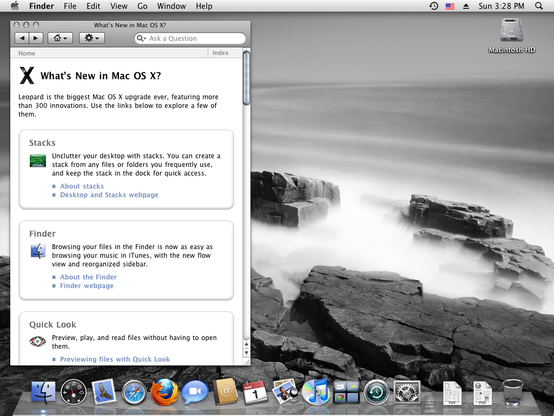
Task: Click the help window scrollbar thumb
Action: 246,78
